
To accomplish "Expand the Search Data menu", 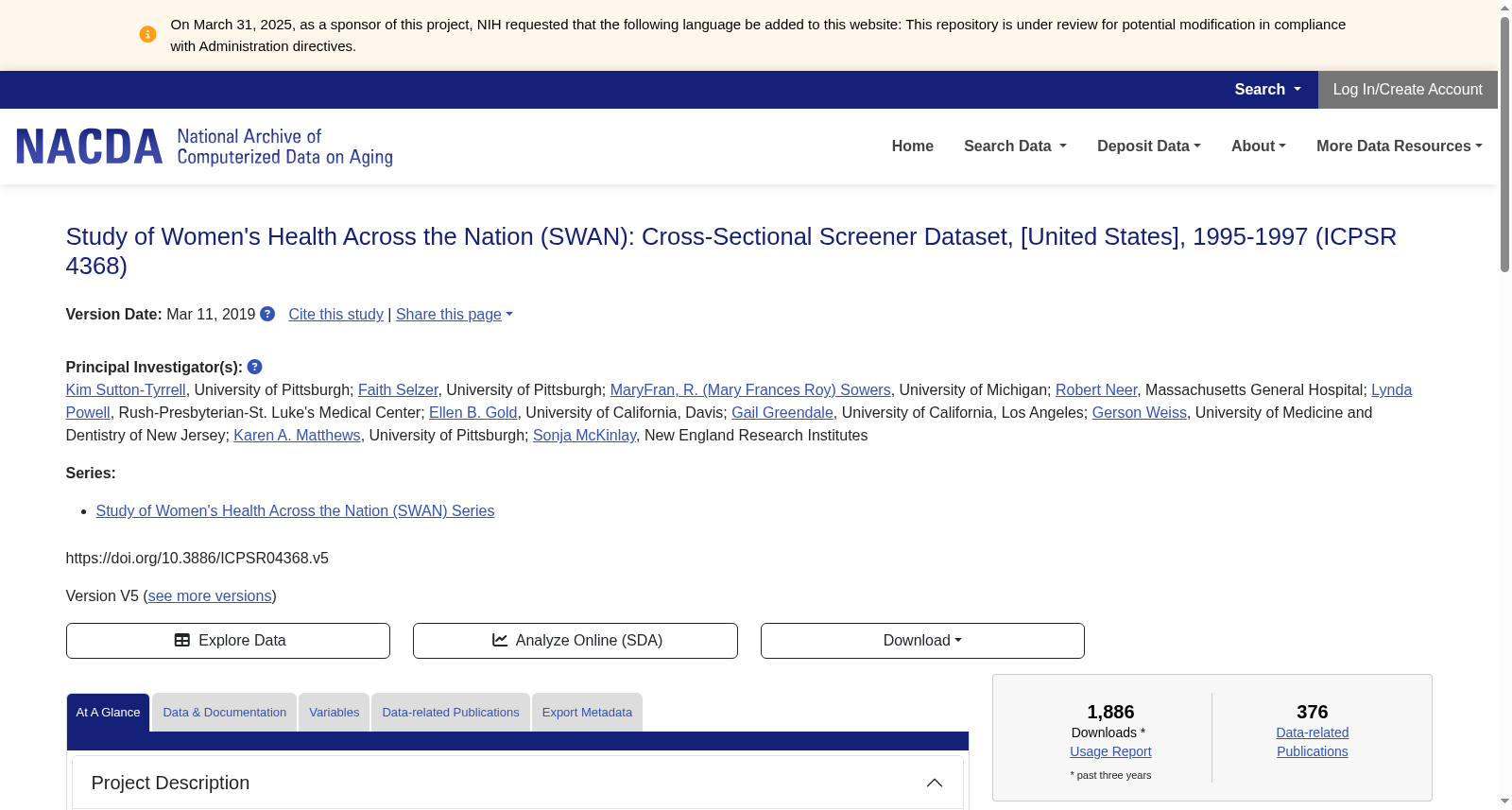I will pos(1015,146).
